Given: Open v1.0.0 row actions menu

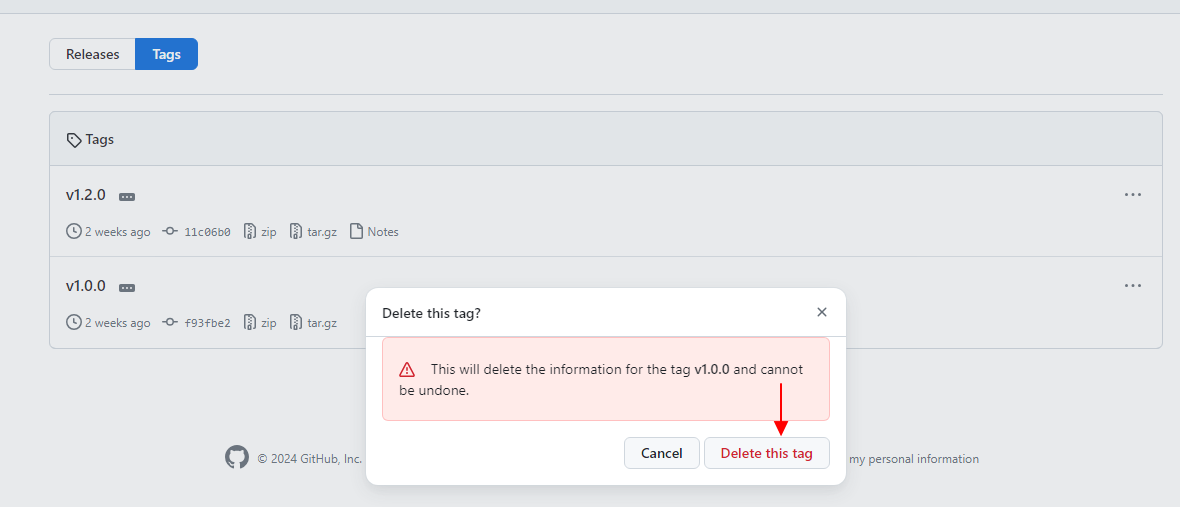Looking at the screenshot, I should (x=1132, y=286).
